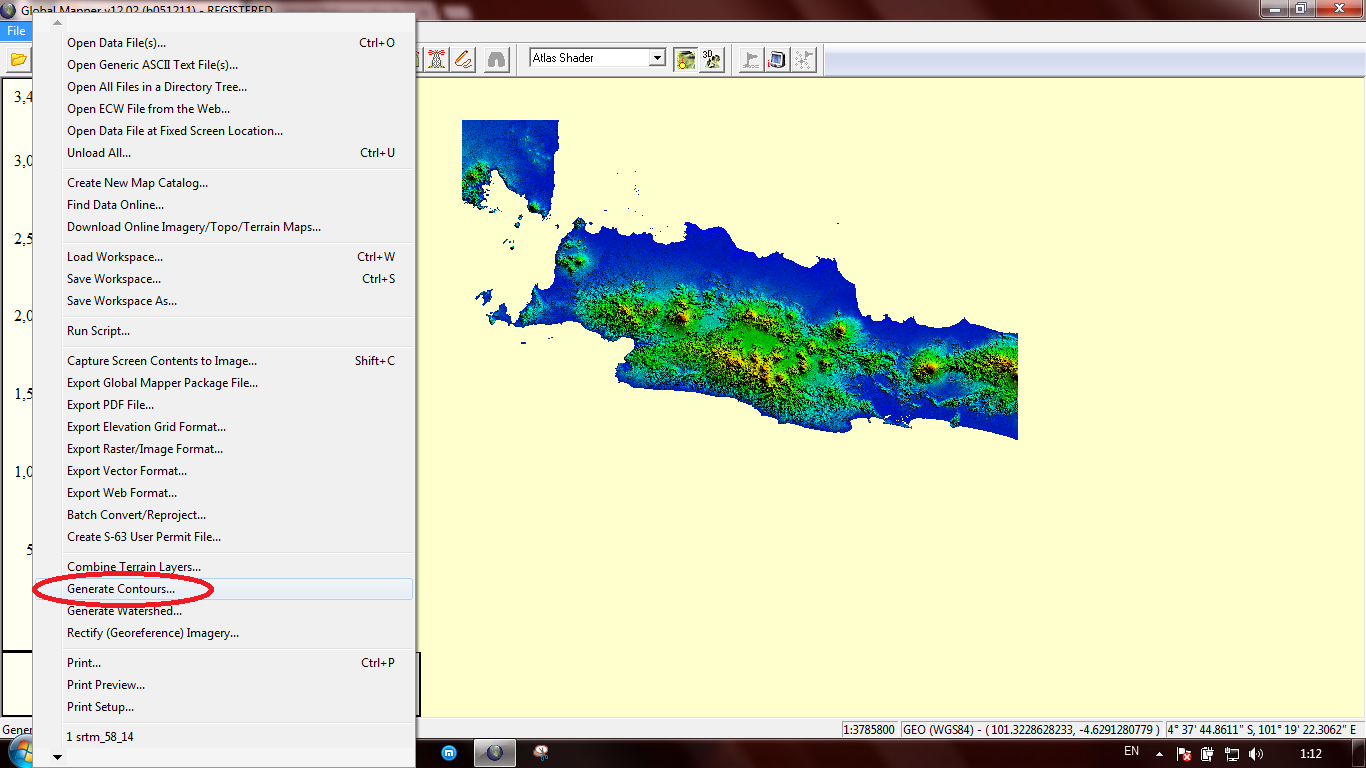
Task: Click the Action Center flag icon
Action: coord(1184,753)
